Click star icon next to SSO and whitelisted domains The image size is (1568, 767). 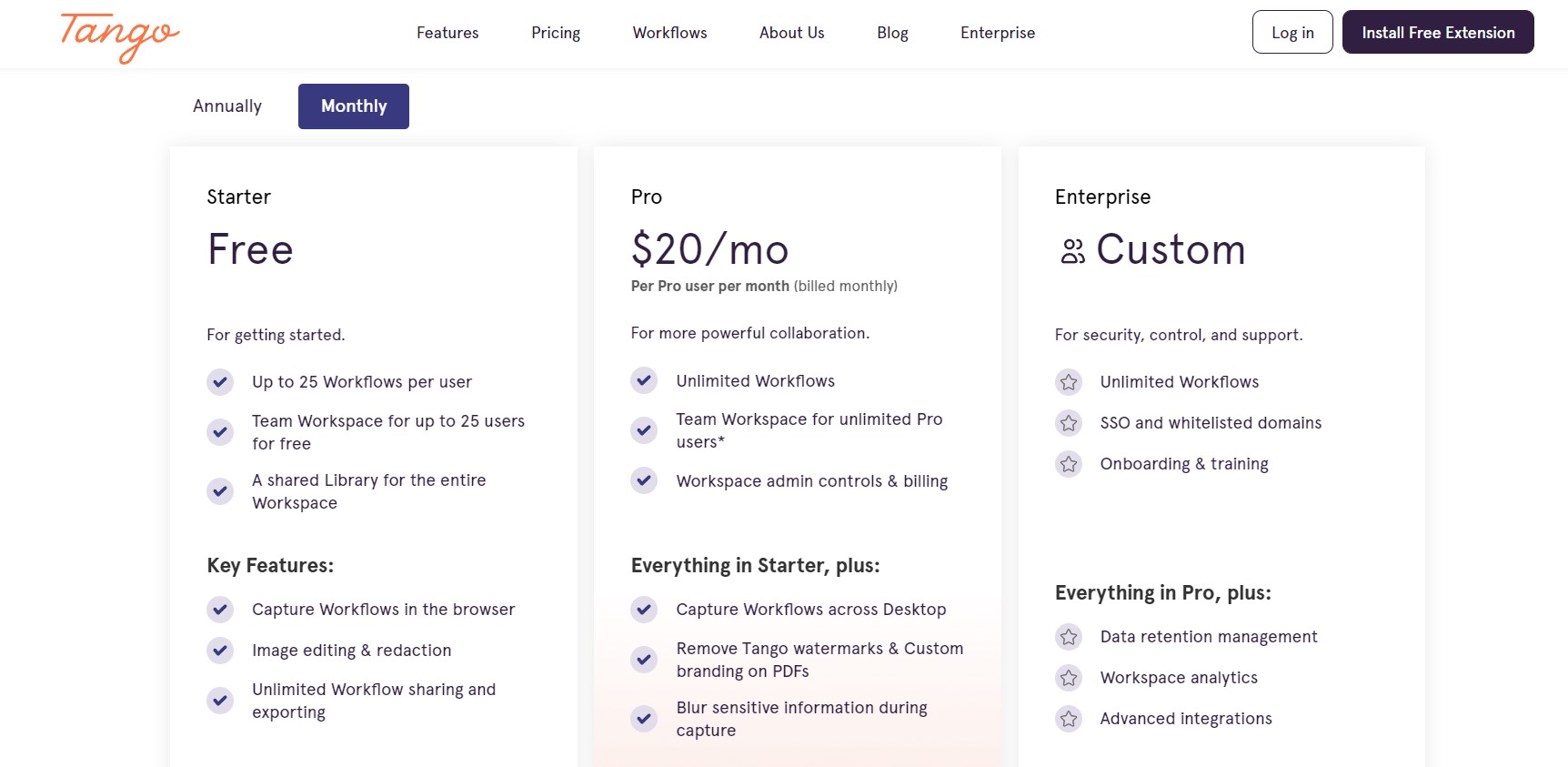coord(1069,423)
